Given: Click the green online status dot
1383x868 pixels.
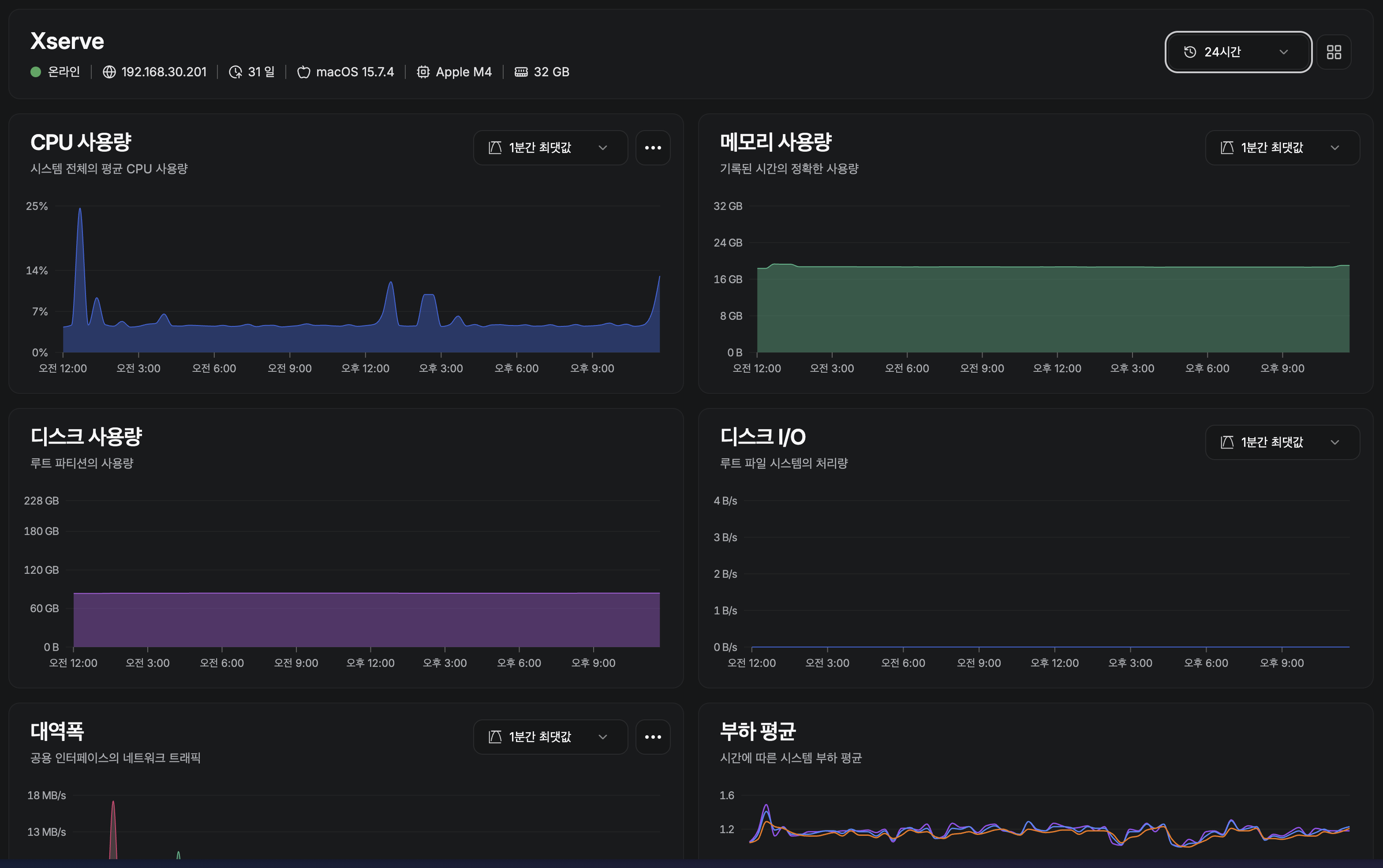Looking at the screenshot, I should point(36,72).
